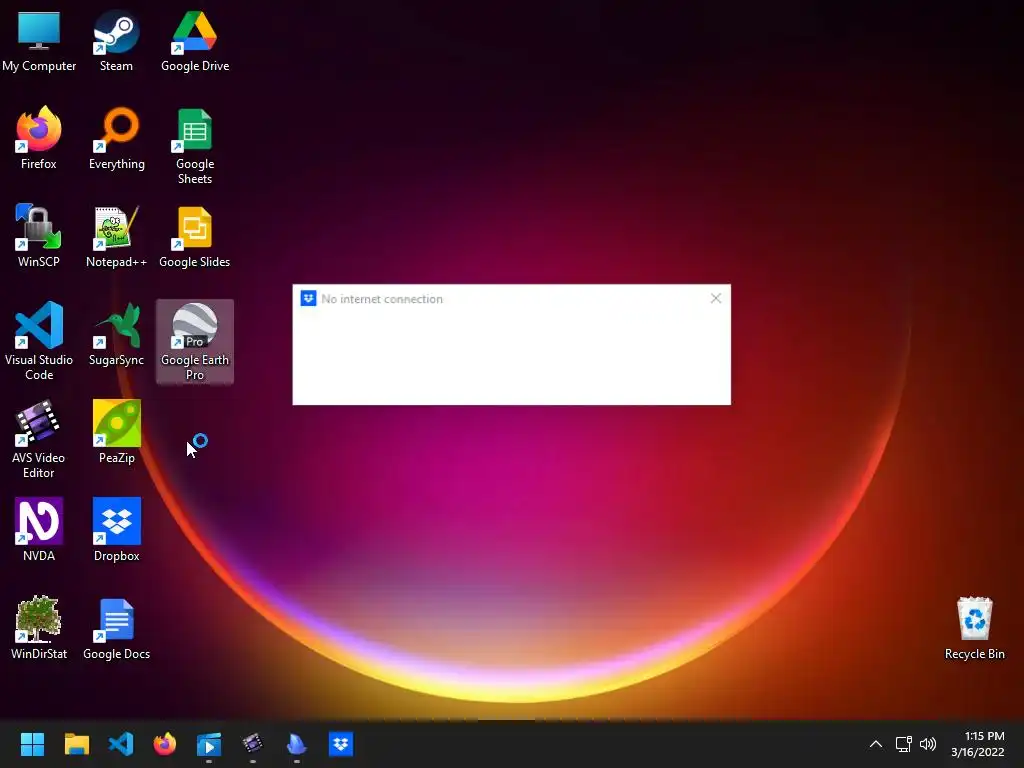
Task: Expand the hidden system tray icons
Action: coord(876,744)
